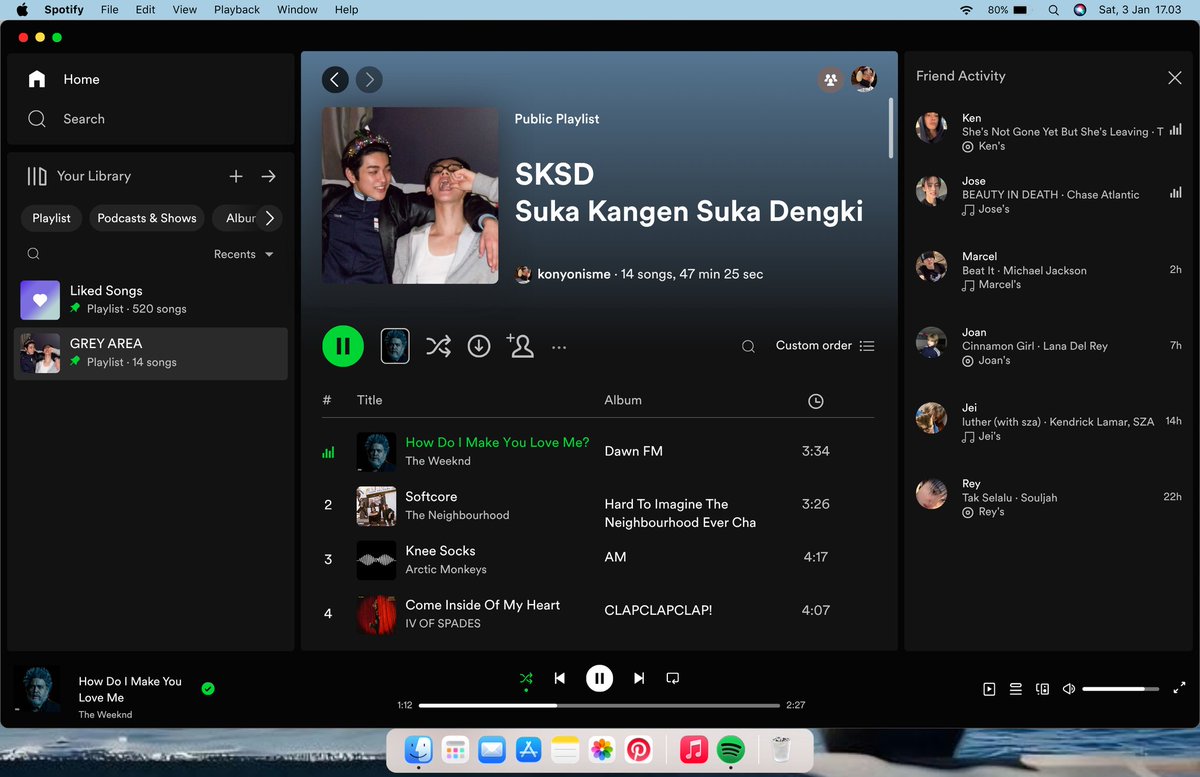Adjust the volume slider

tap(1120, 689)
